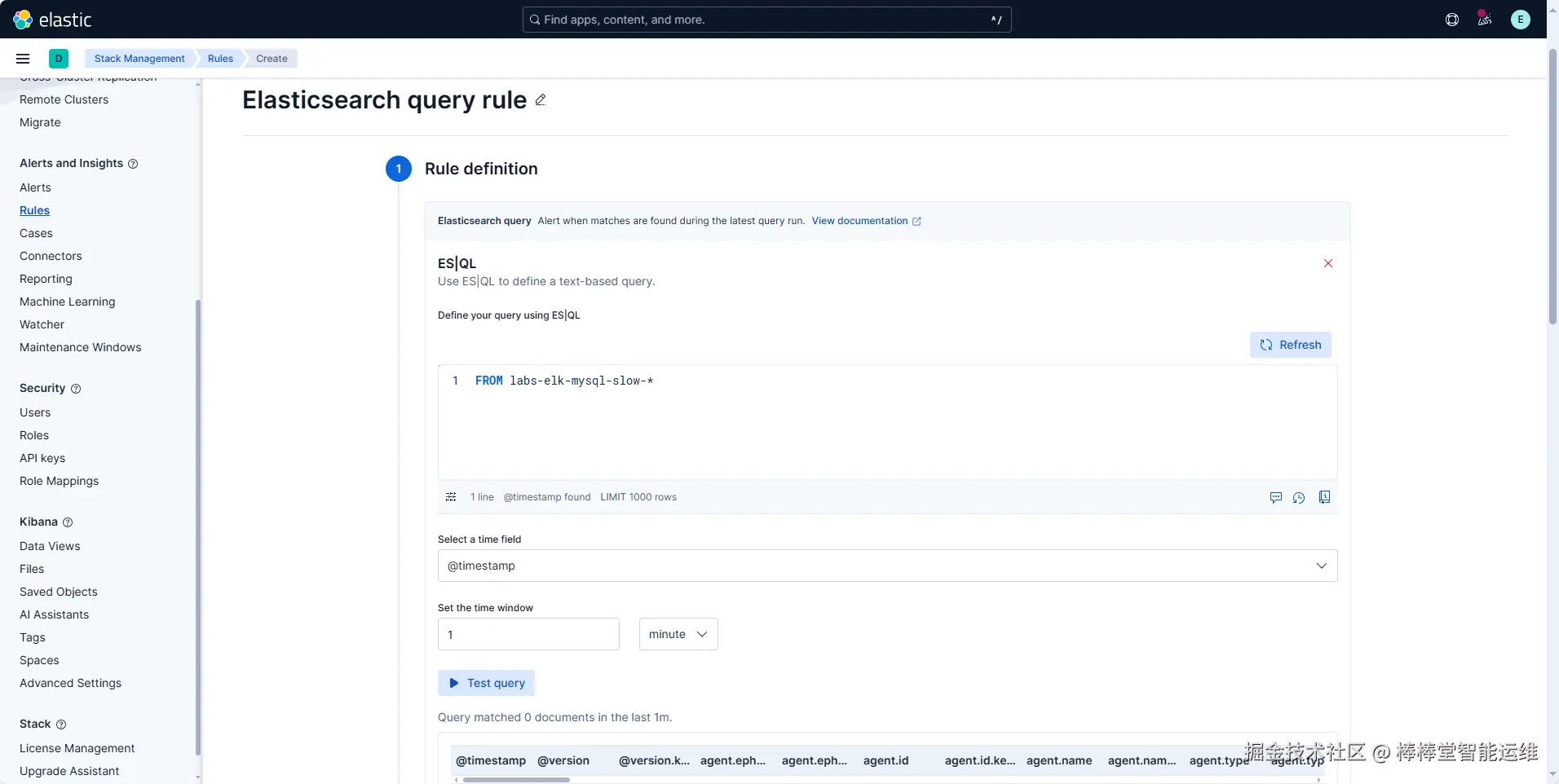
Task: Open Files under Kibana
Action: coord(32,569)
